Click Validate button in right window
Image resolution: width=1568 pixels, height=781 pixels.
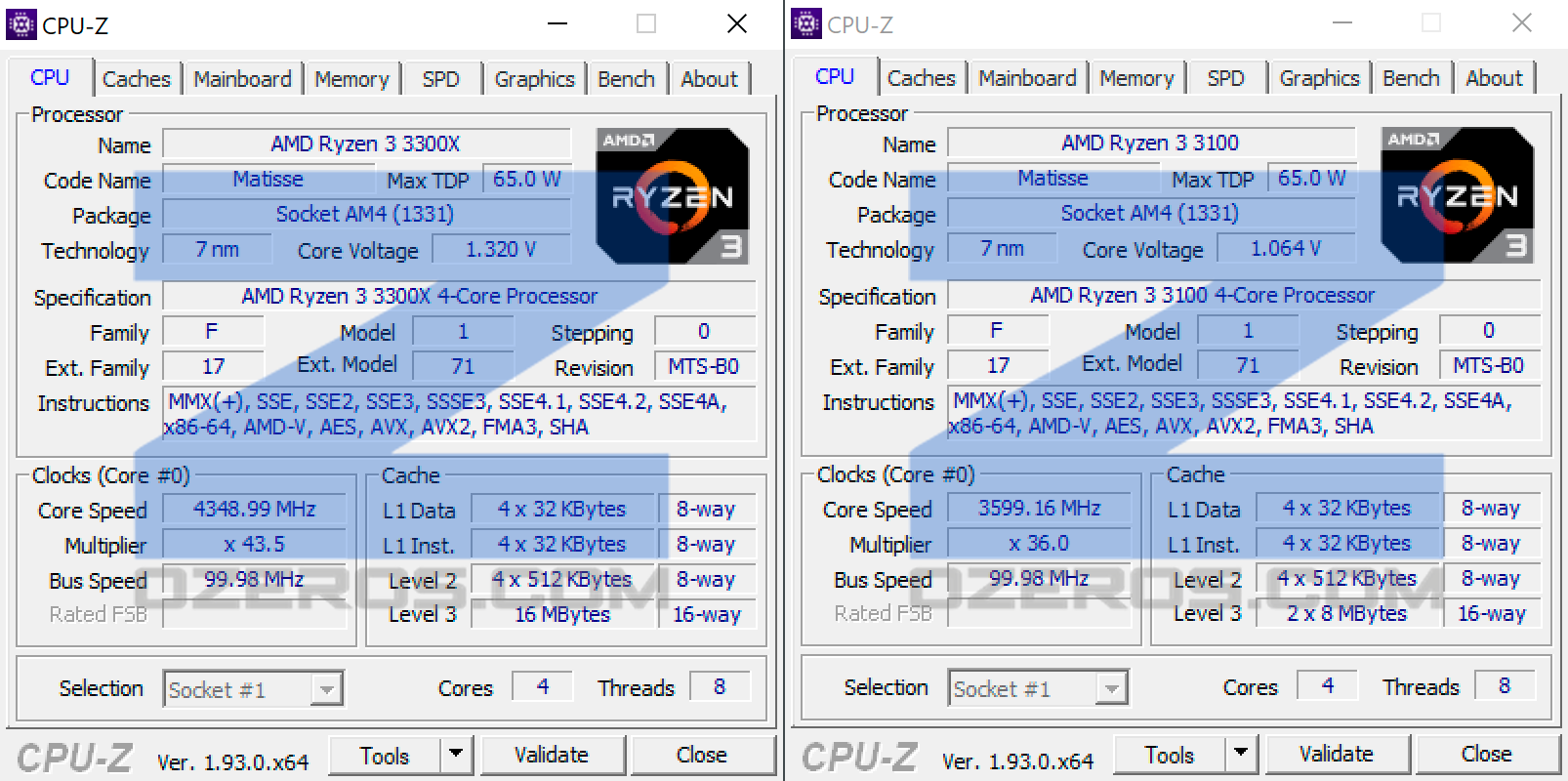(1337, 754)
